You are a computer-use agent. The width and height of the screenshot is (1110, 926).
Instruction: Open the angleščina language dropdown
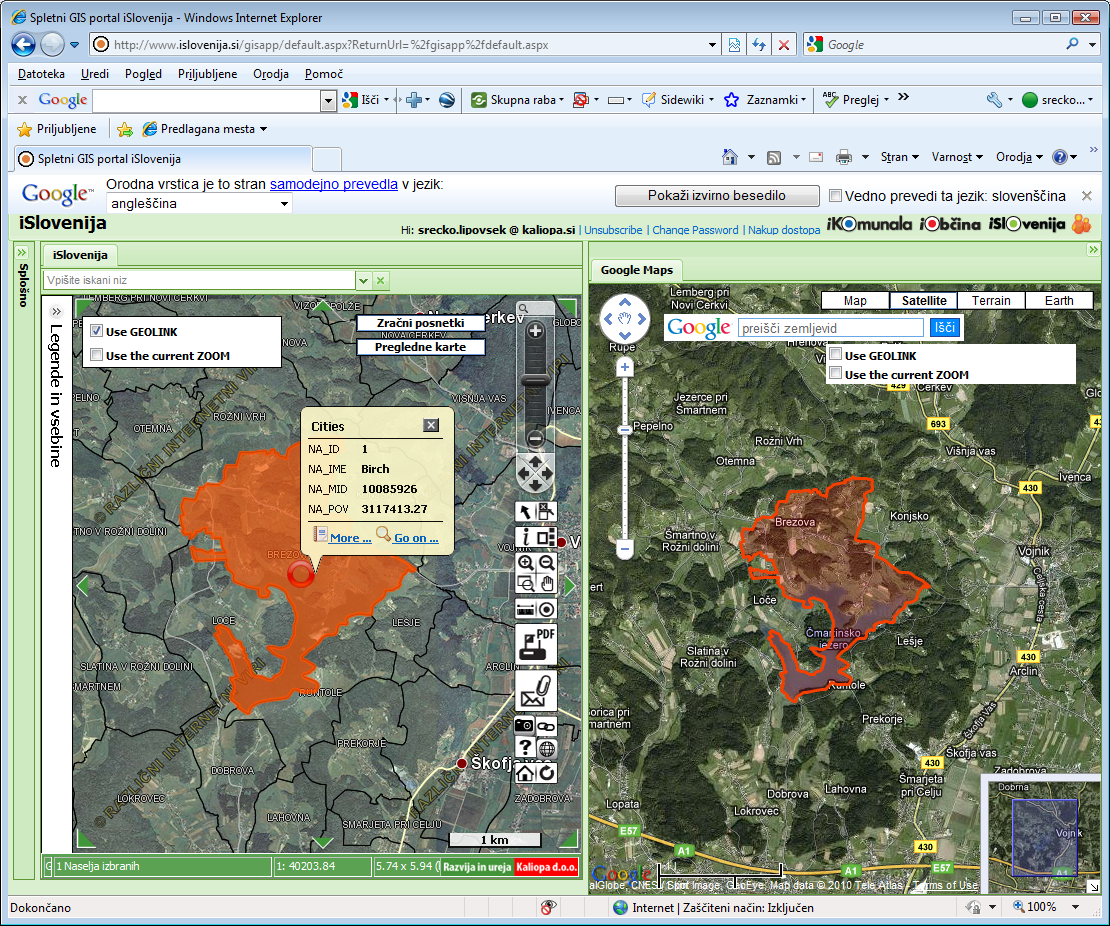pyautogui.click(x=200, y=204)
